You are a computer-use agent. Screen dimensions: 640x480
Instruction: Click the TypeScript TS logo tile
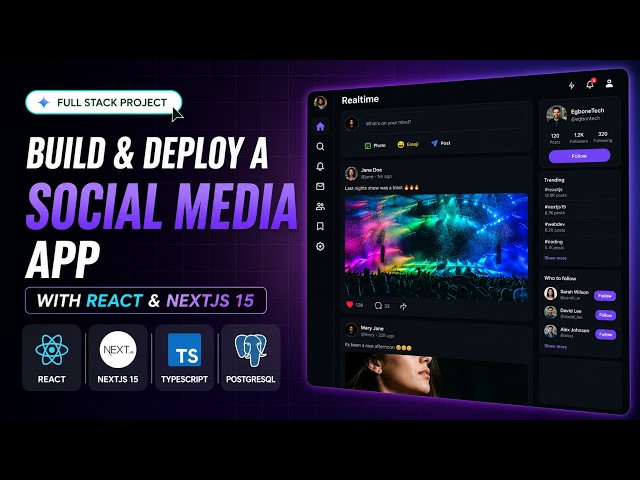pos(184,358)
